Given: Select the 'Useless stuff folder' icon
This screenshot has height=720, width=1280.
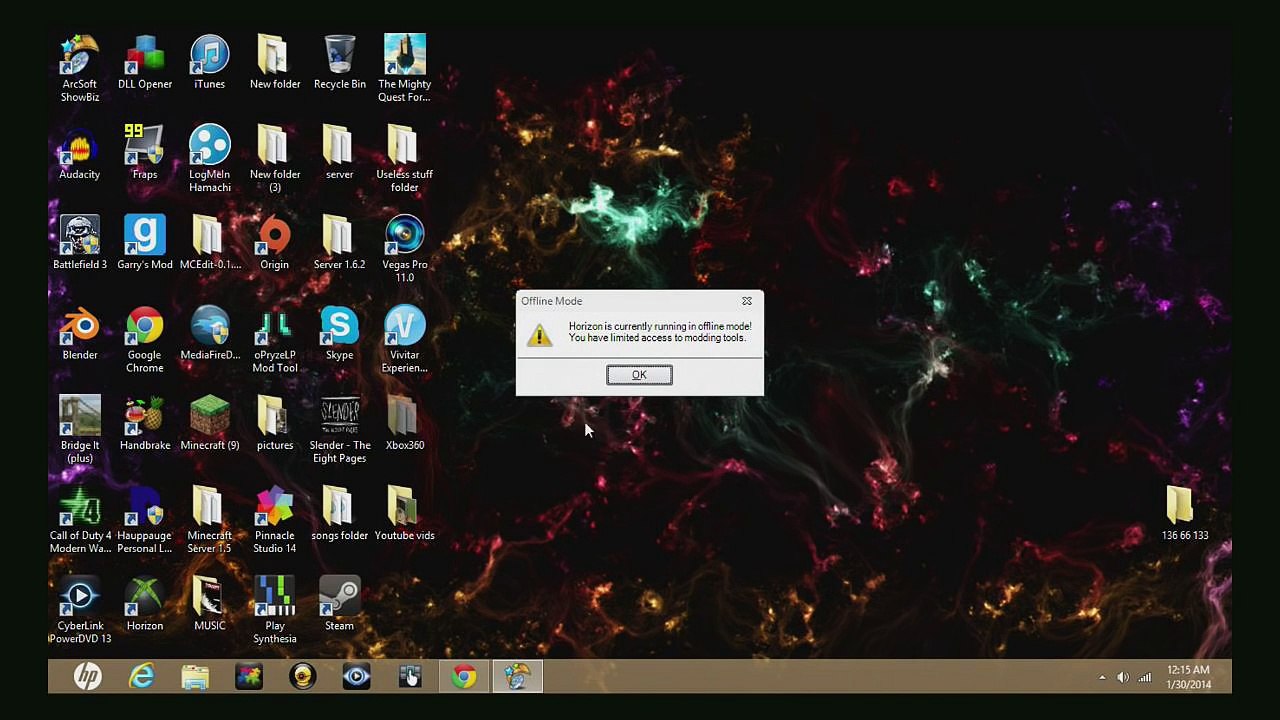Looking at the screenshot, I should [404, 158].
